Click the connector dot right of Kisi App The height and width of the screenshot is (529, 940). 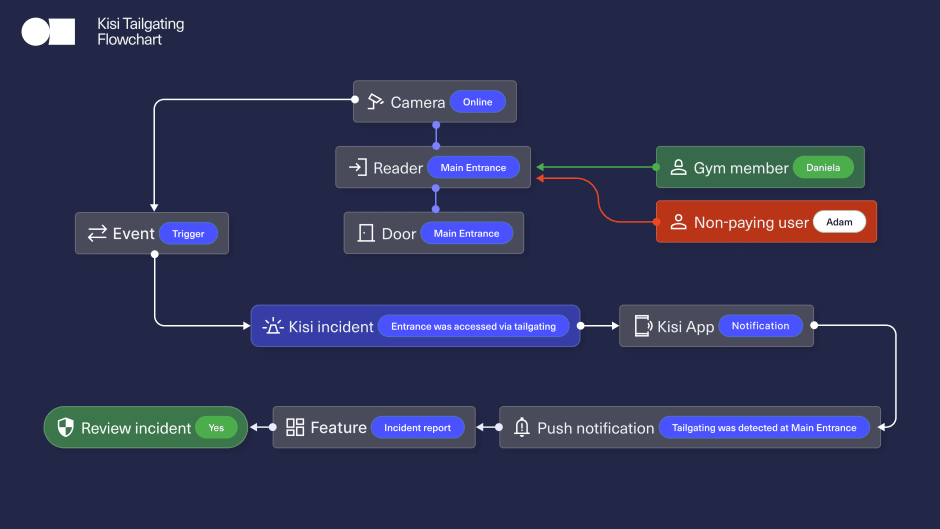[814, 325]
